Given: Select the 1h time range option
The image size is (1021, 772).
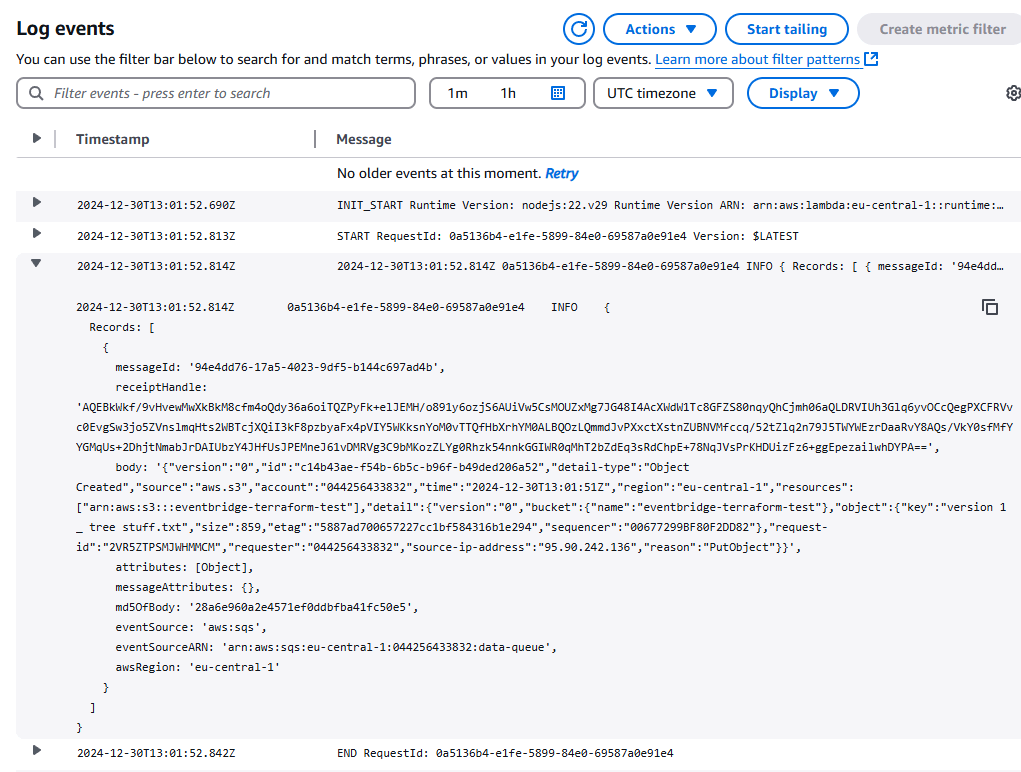Looking at the screenshot, I should (x=508, y=93).
